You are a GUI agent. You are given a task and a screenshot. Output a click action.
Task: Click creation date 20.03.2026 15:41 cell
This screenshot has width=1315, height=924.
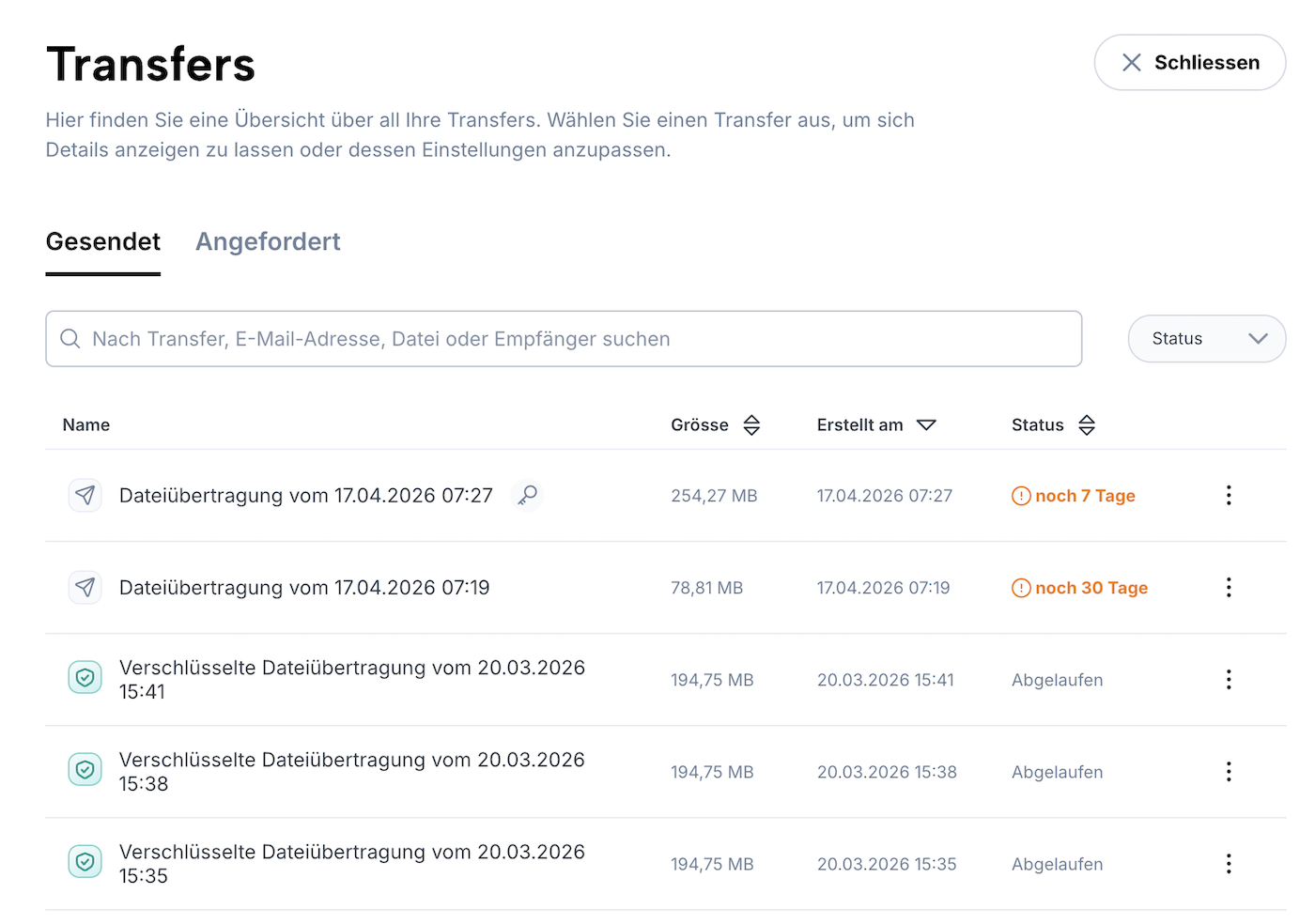(886, 680)
